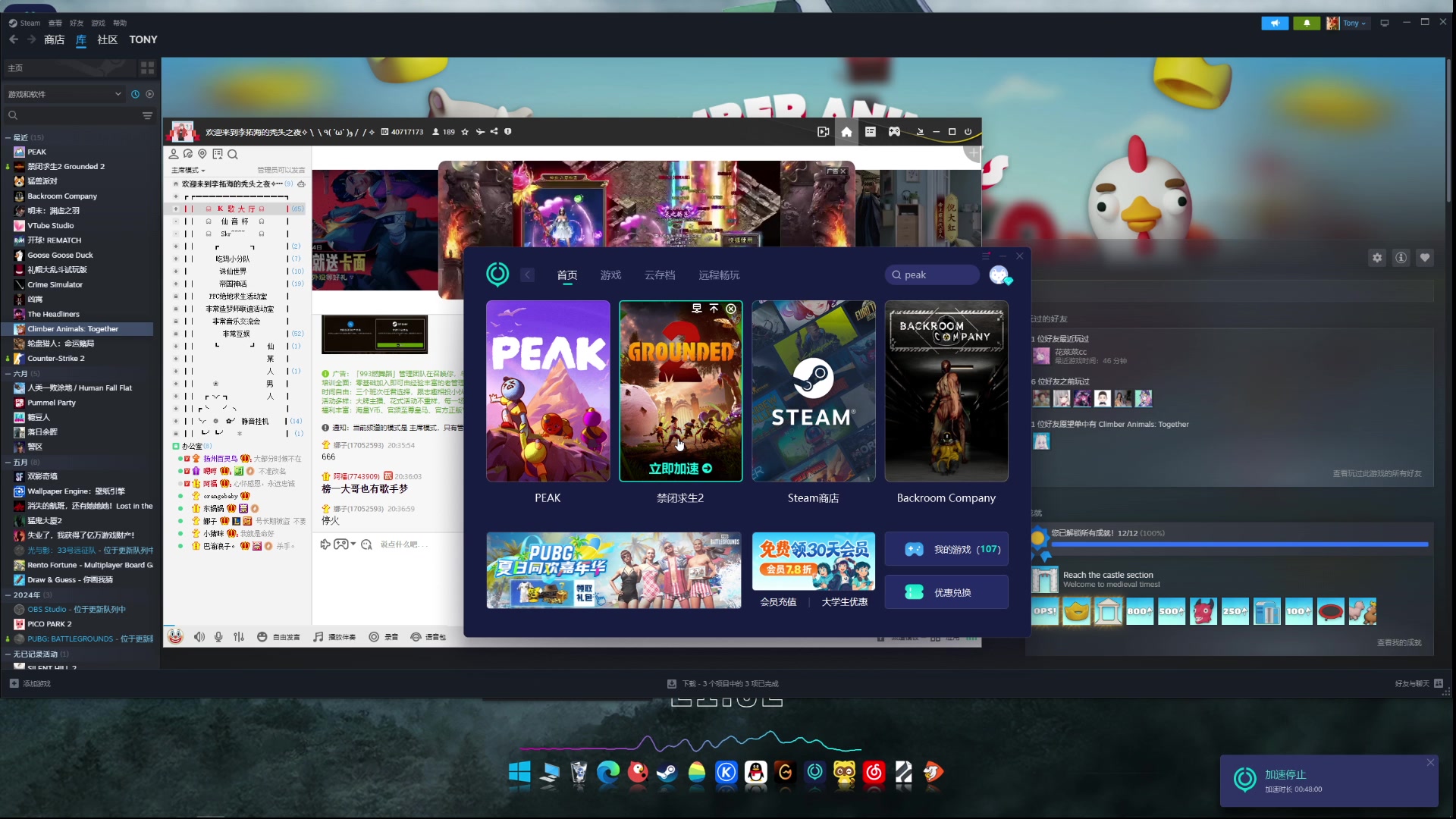The height and width of the screenshot is (819, 1456).
Task: Favorite the YY channel with the star icon
Action: pyautogui.click(x=465, y=132)
